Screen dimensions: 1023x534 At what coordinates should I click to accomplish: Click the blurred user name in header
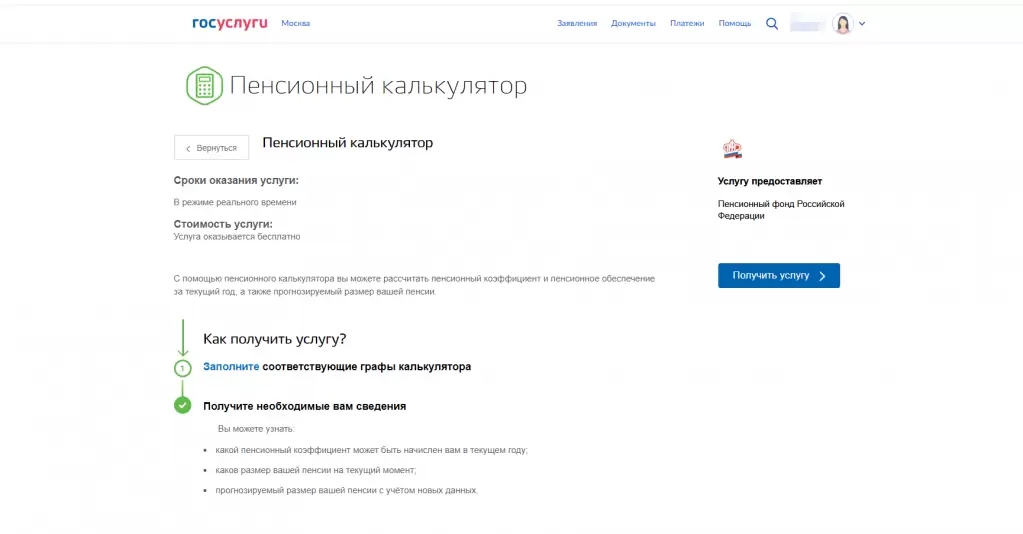coord(808,24)
